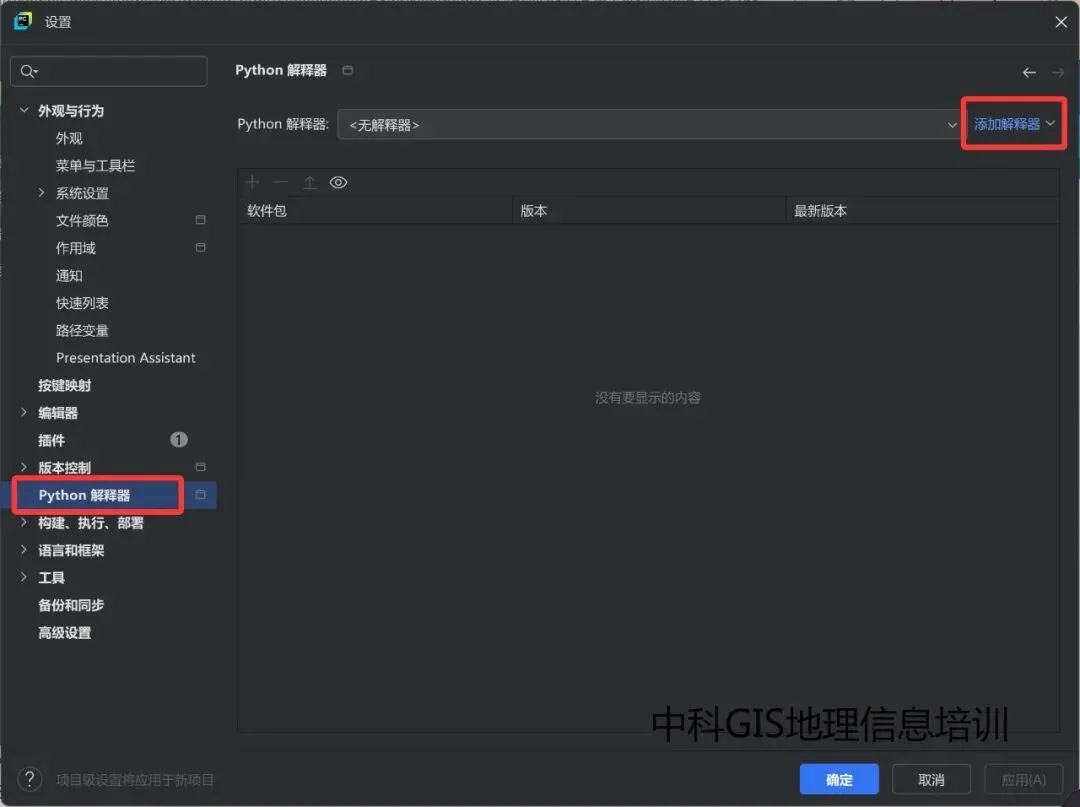1080x807 pixels.
Task: Expand the 工具 section
Action: pos(24,577)
